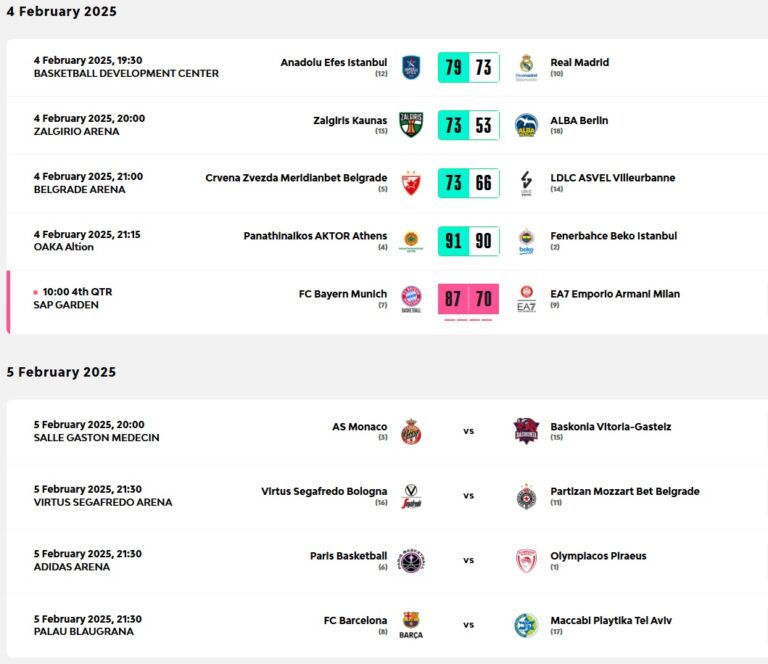This screenshot has width=768, height=664.
Task: Select the AS Monaco club logo
Action: pos(411,432)
